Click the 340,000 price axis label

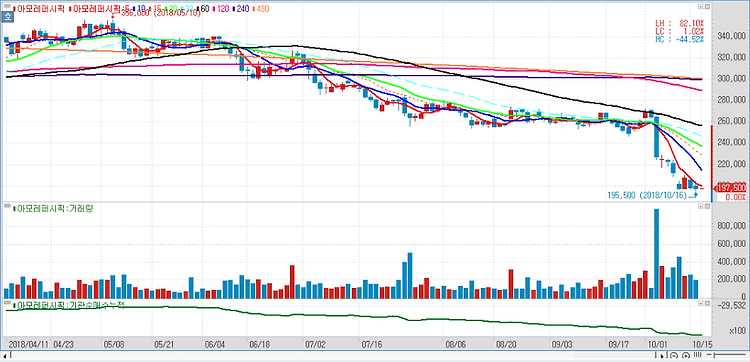pos(732,36)
